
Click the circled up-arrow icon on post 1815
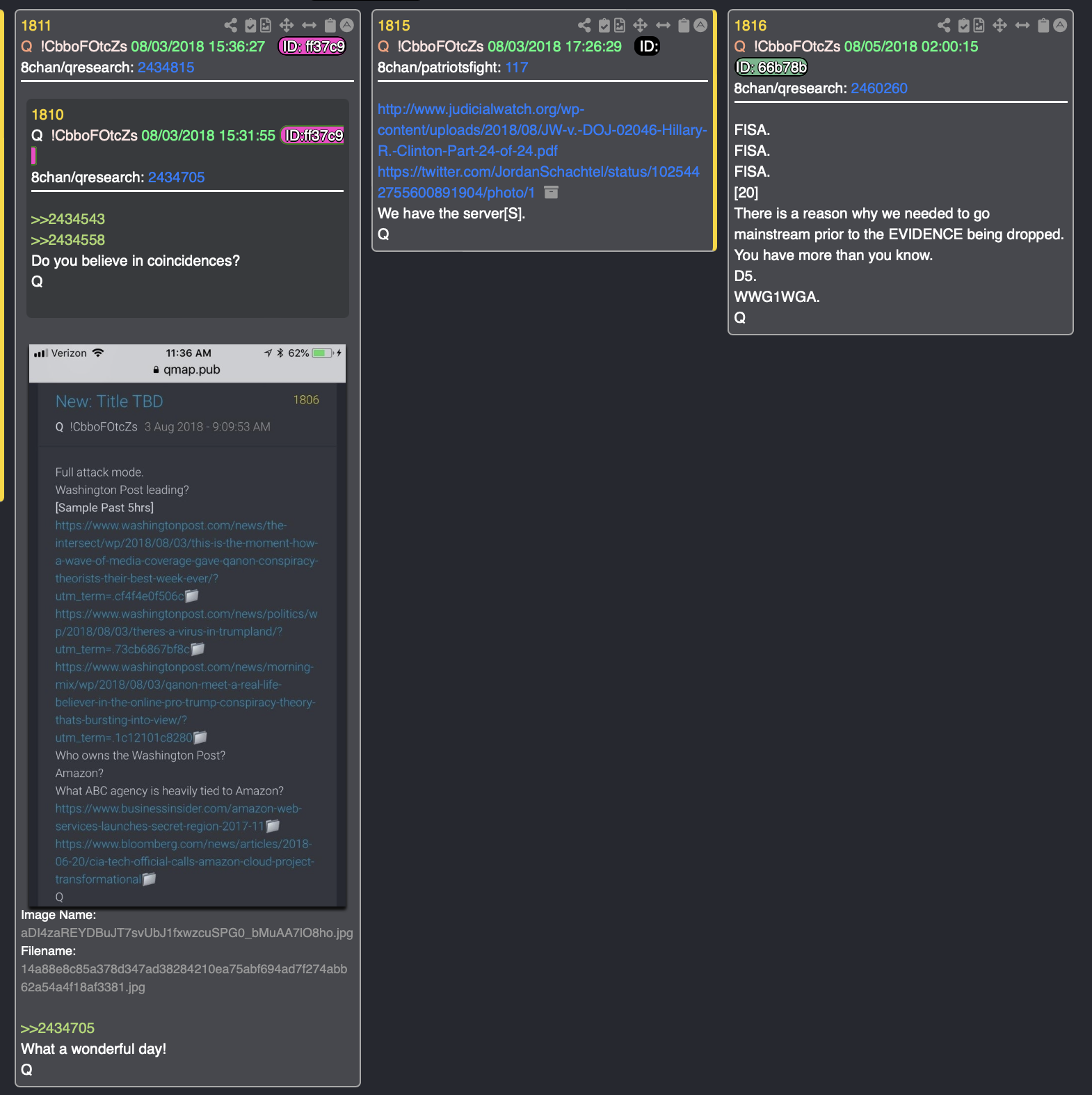click(700, 26)
